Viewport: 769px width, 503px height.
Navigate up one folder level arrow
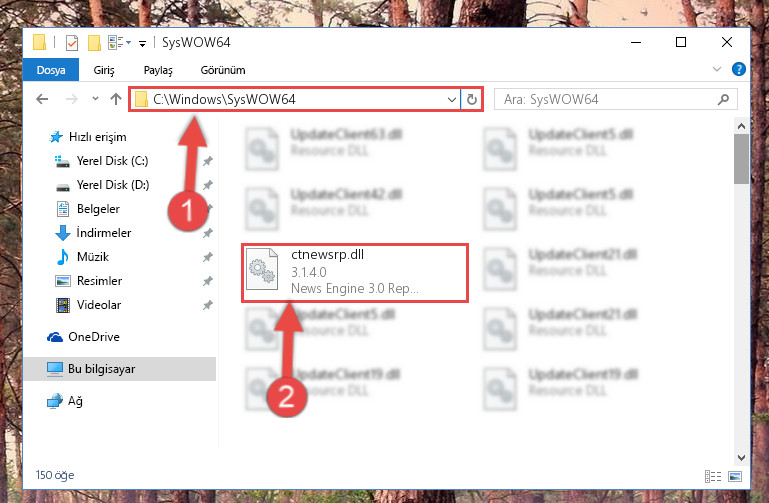click(x=116, y=100)
